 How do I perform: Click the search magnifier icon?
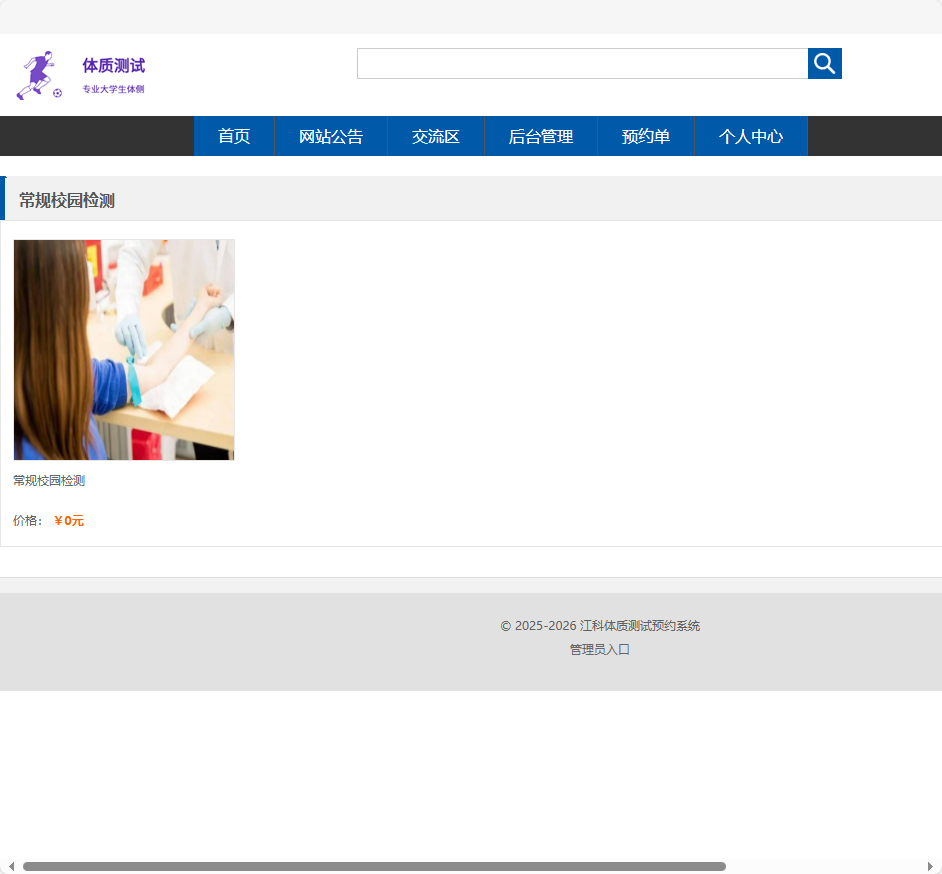click(824, 63)
